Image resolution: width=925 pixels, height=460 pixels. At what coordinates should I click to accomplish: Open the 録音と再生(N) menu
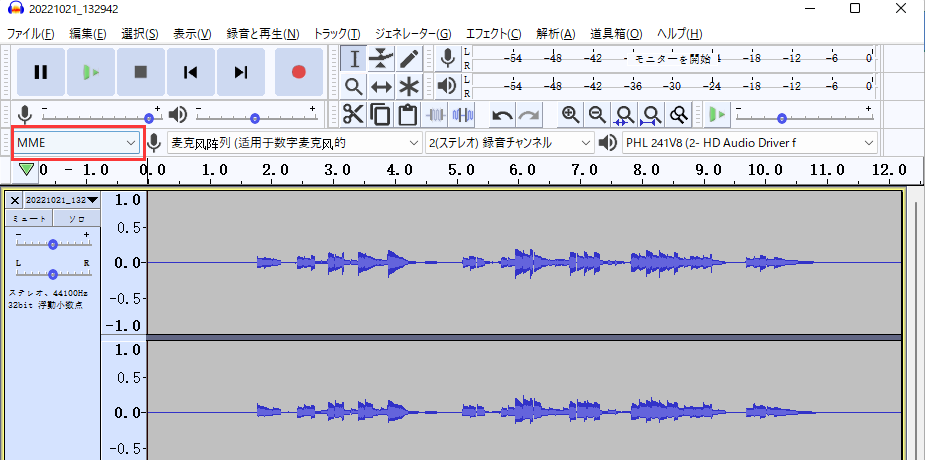click(x=263, y=34)
